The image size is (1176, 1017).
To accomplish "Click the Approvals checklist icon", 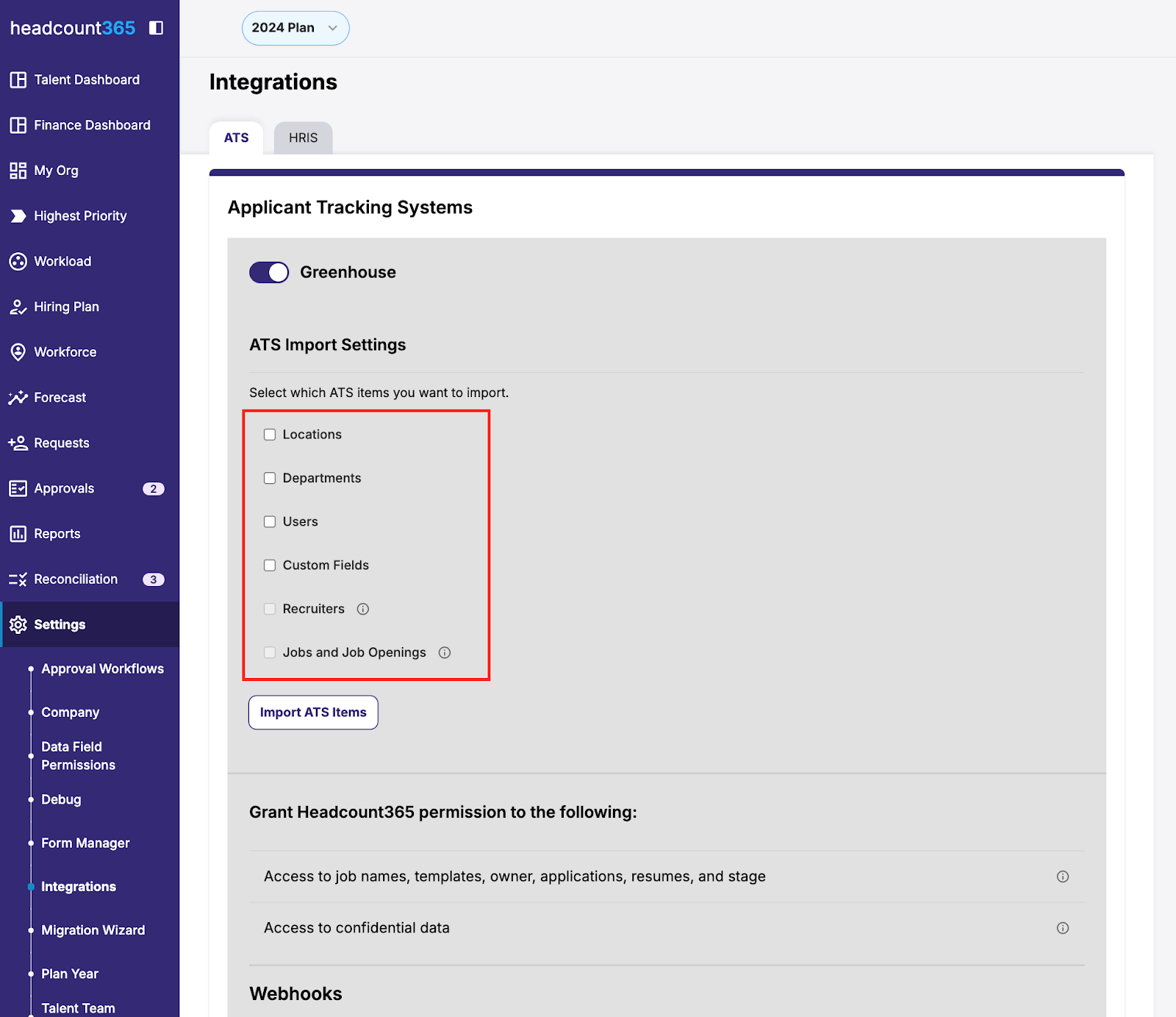I will pyautogui.click(x=18, y=488).
